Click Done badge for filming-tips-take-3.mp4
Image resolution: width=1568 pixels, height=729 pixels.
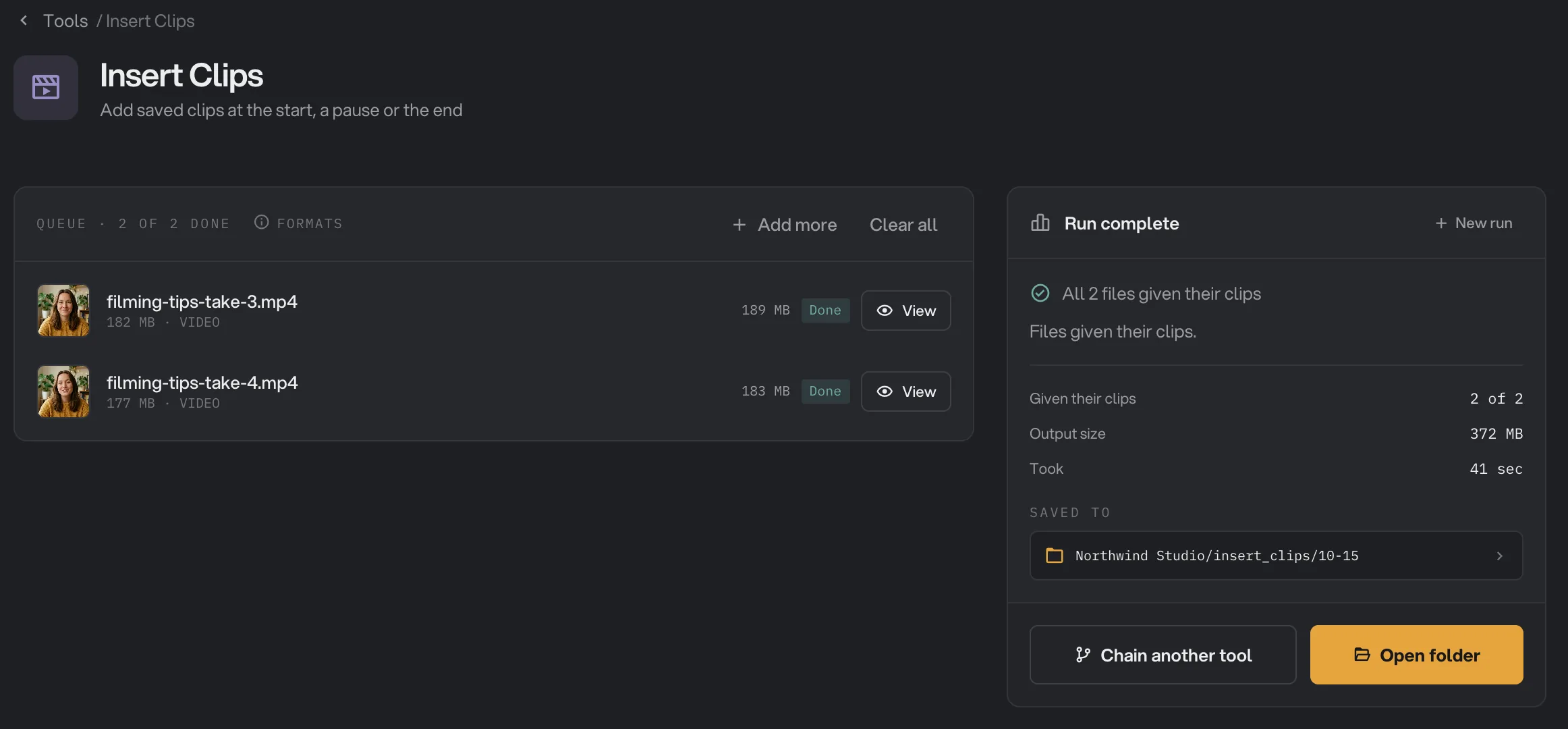(825, 310)
